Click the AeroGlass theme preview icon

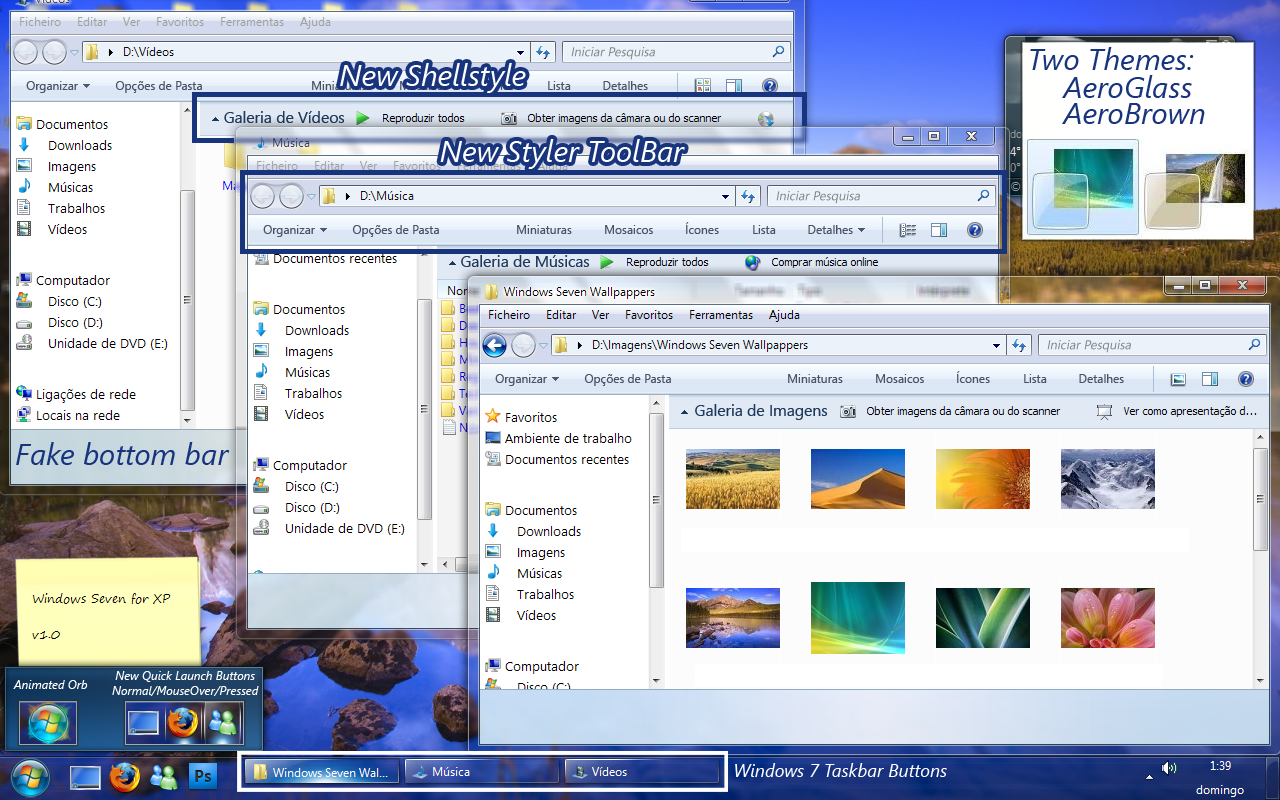pyautogui.click(x=1083, y=185)
